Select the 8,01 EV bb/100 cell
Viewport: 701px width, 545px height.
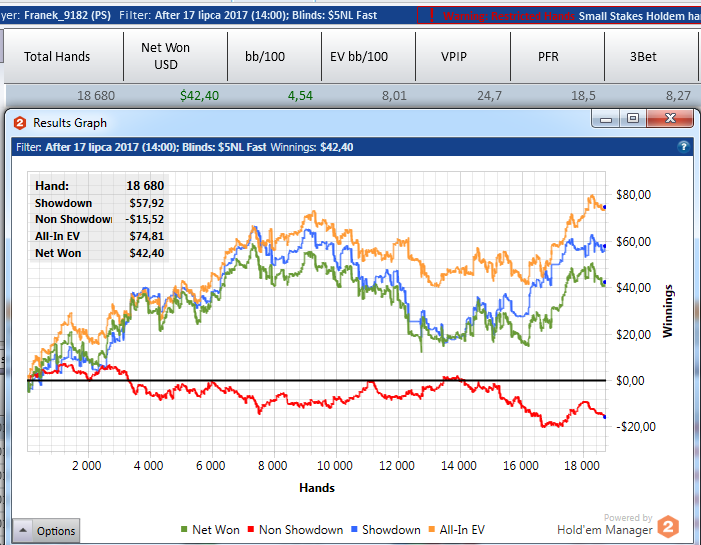pos(394,96)
